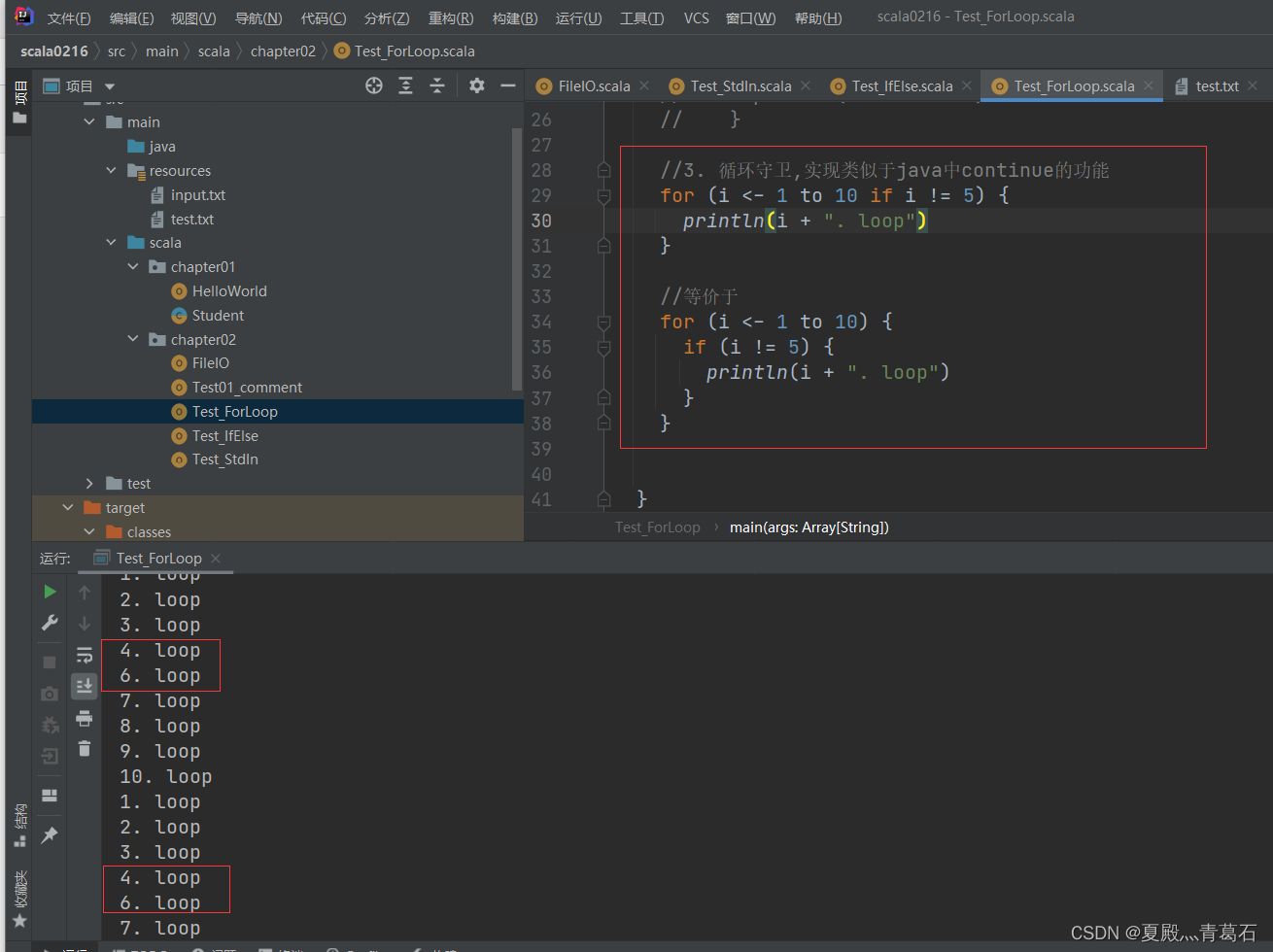
Task: Click main(args: Array[String]) editor breadcrumb
Action: (x=809, y=527)
